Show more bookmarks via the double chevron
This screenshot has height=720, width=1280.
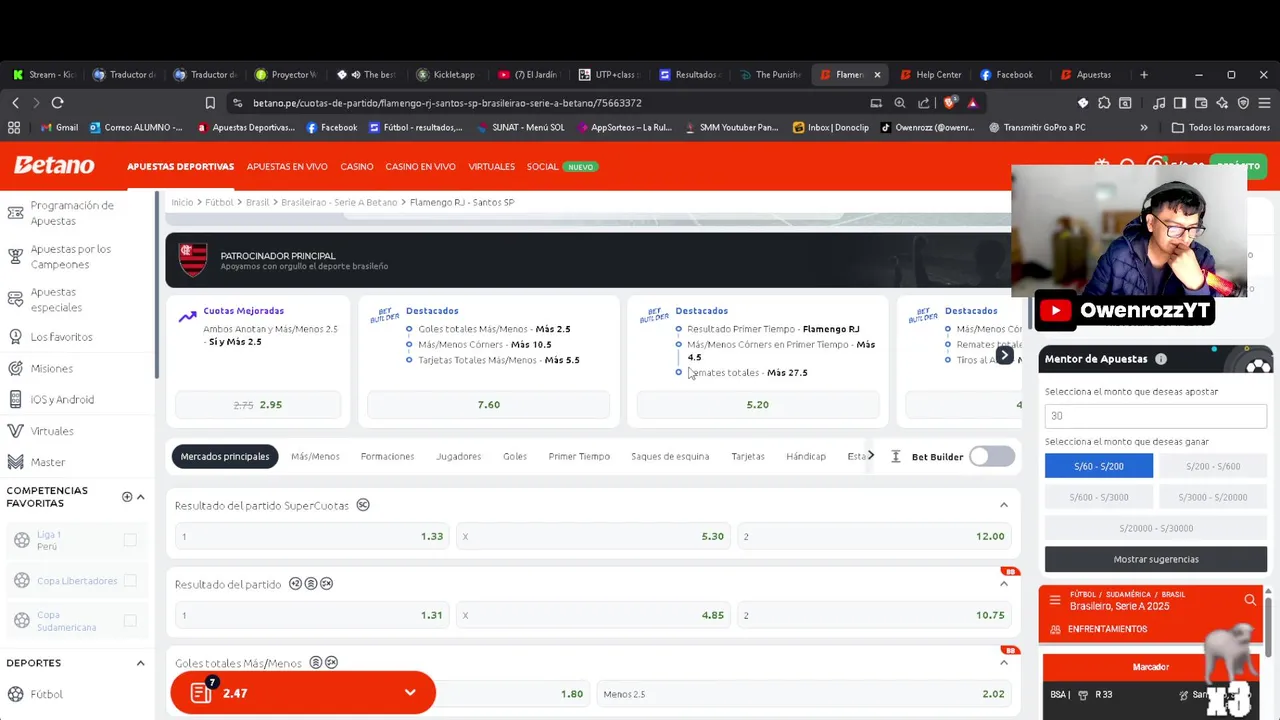(x=1143, y=128)
